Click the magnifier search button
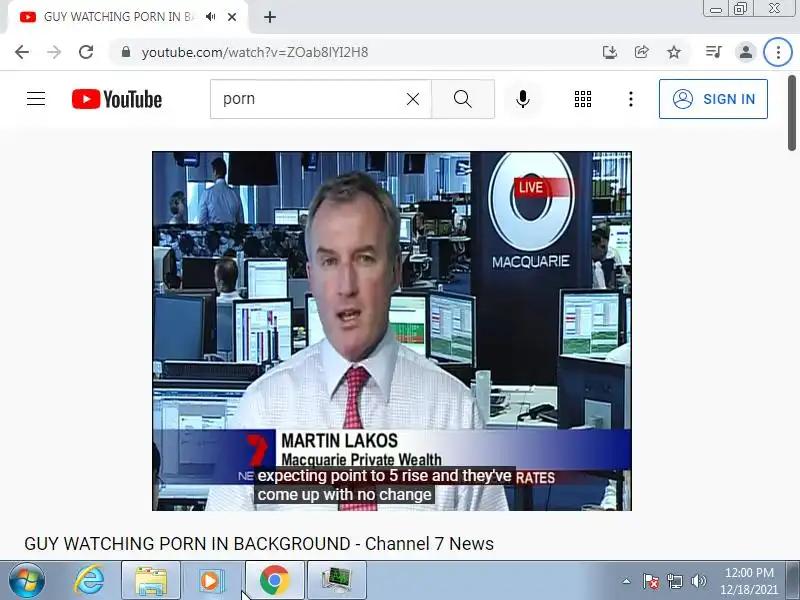 coord(463,99)
